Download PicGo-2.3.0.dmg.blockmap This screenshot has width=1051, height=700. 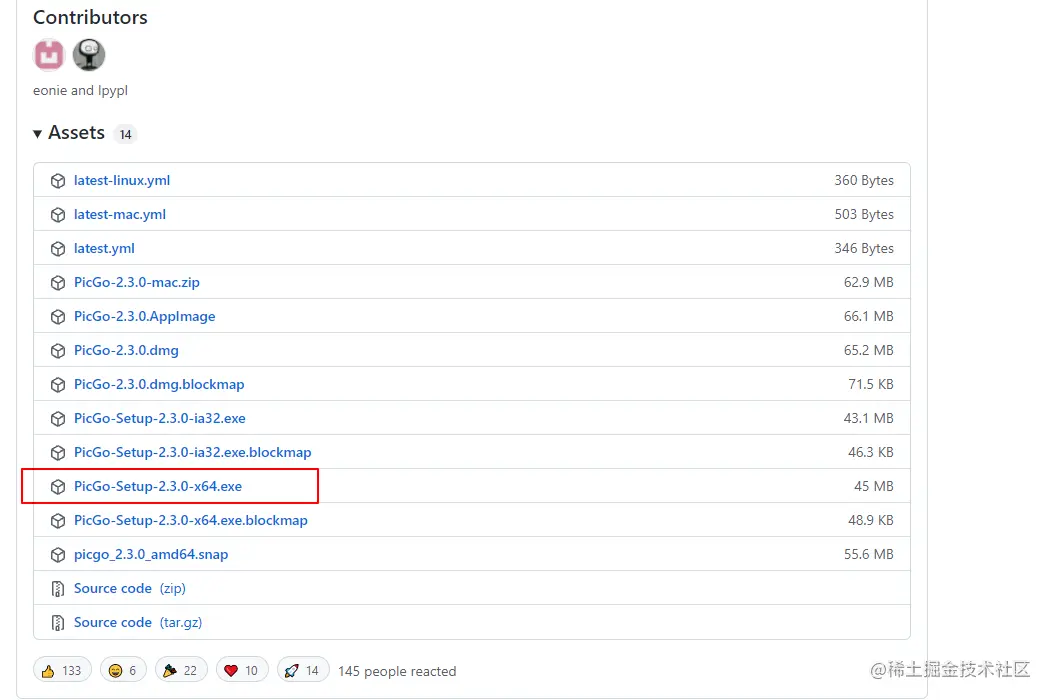pos(159,384)
